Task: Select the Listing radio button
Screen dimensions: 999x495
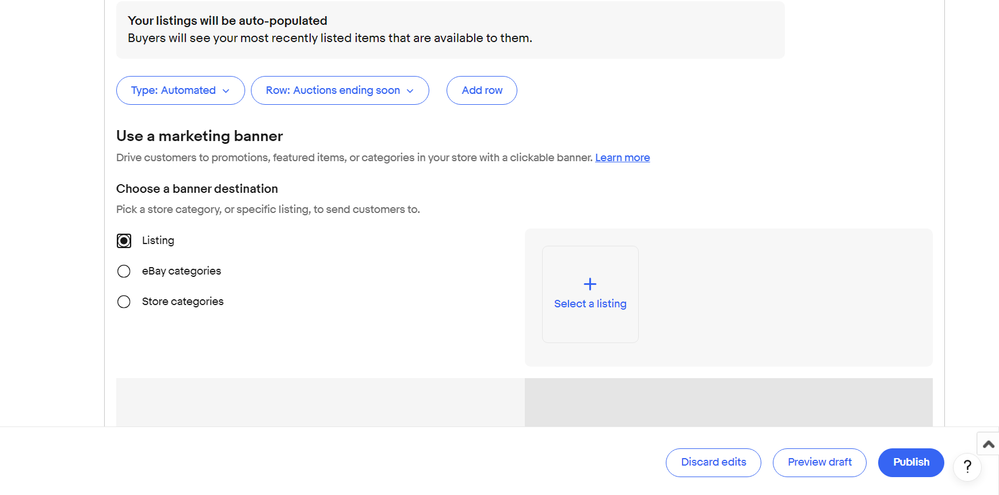Action: pos(124,241)
